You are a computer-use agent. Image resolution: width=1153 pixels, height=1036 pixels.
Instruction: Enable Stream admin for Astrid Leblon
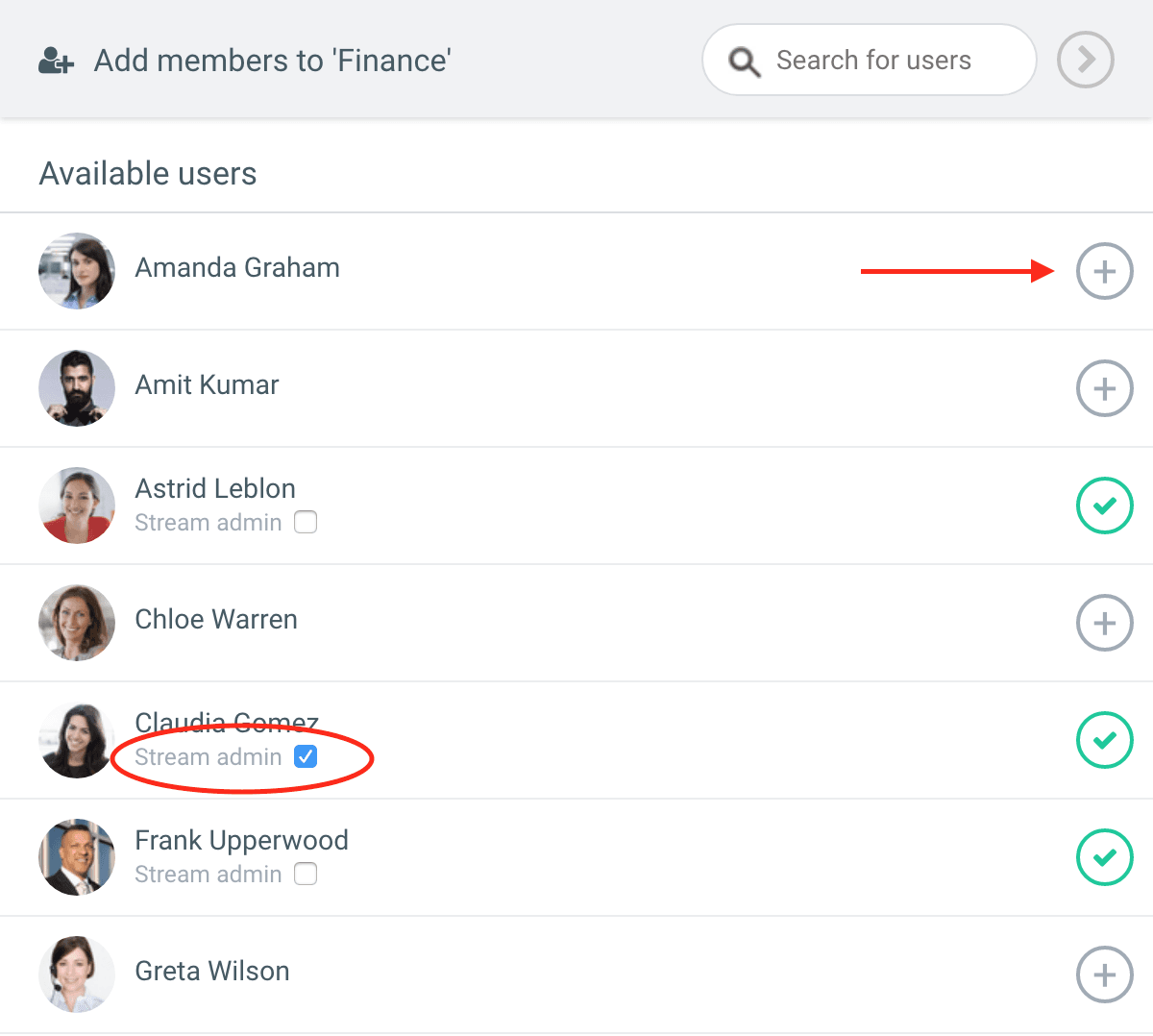306,522
